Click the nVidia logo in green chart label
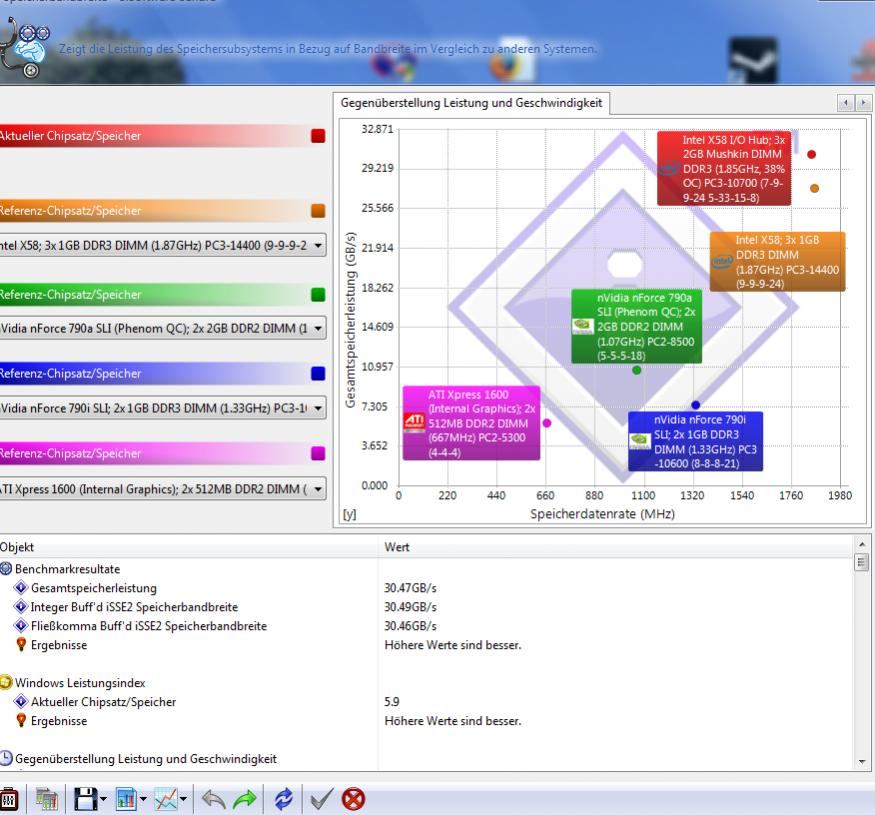Screen dimensions: 875x815 tap(583, 327)
